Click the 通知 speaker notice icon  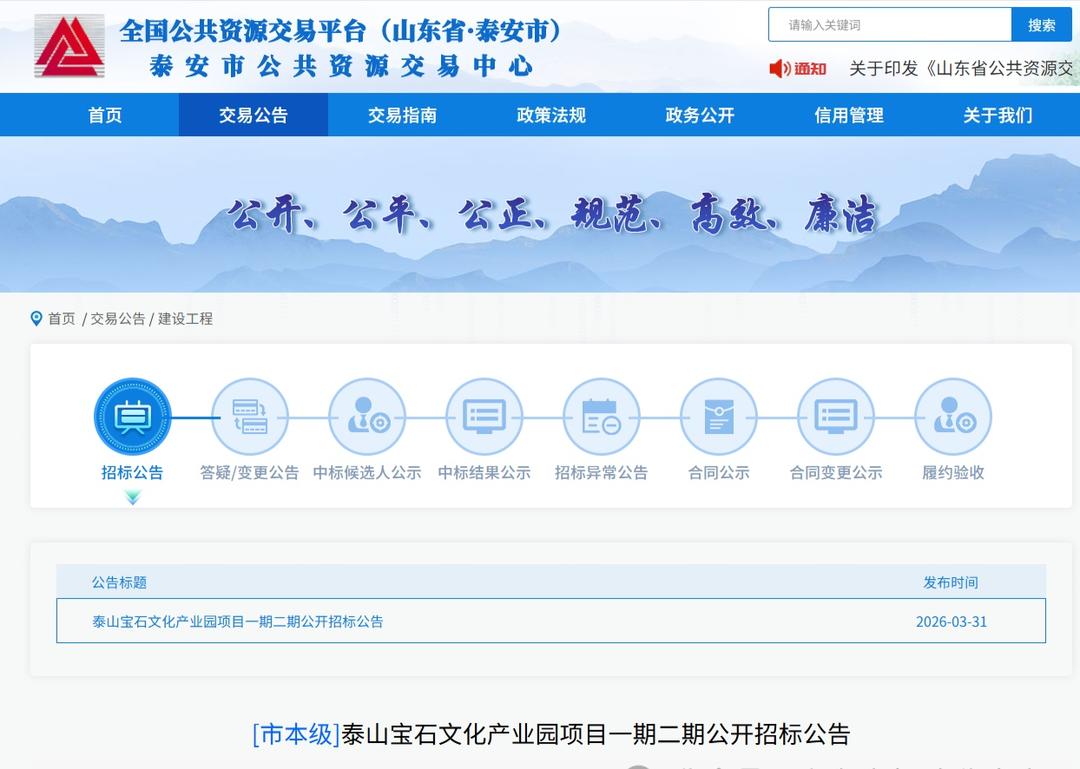coord(780,68)
